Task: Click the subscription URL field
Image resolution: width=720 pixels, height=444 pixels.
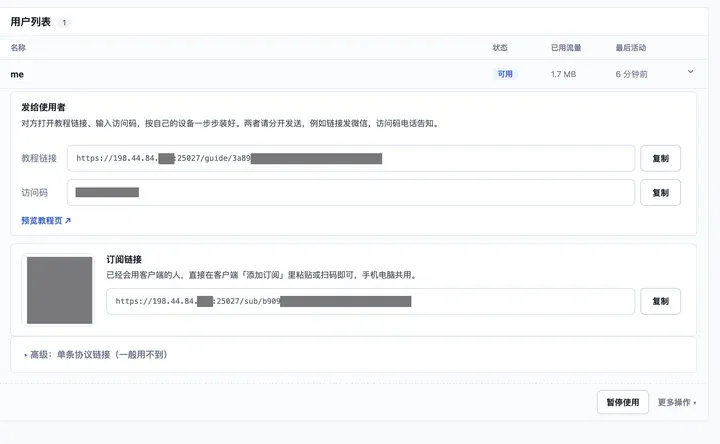Action: point(371,301)
